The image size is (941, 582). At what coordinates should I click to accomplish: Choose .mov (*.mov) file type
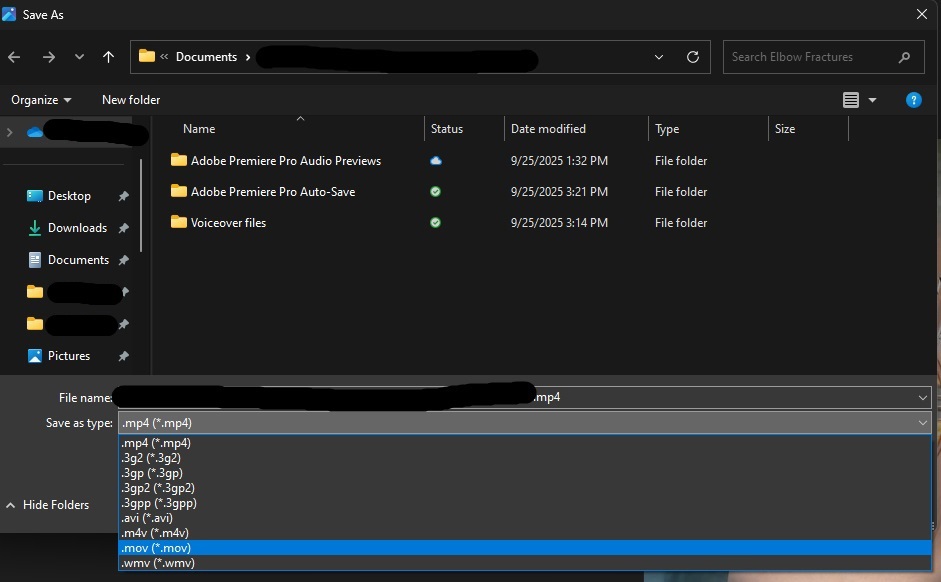pyautogui.click(x=525, y=548)
